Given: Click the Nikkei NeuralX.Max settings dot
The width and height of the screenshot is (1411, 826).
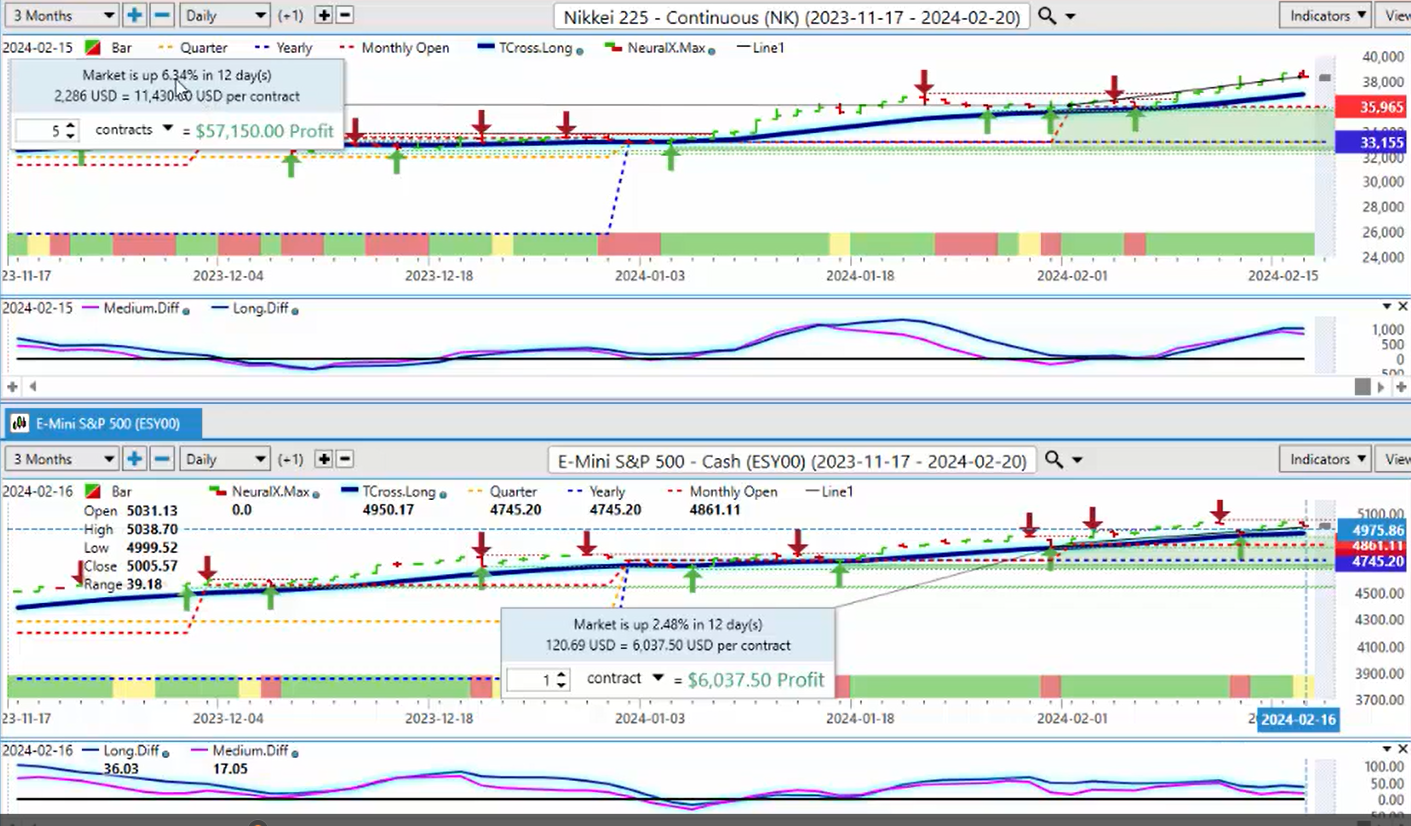Looking at the screenshot, I should coord(711,49).
